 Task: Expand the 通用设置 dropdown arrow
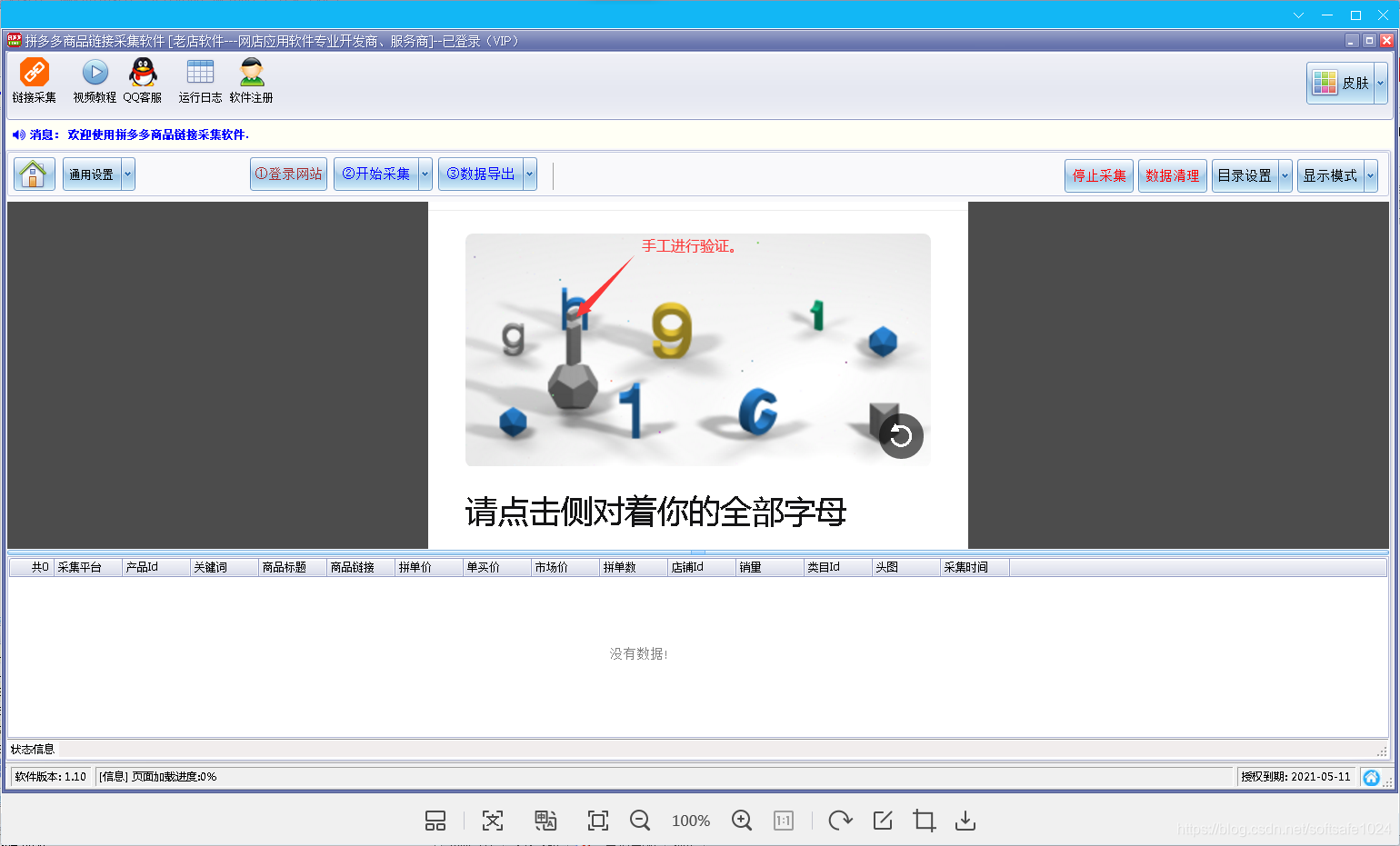128,174
